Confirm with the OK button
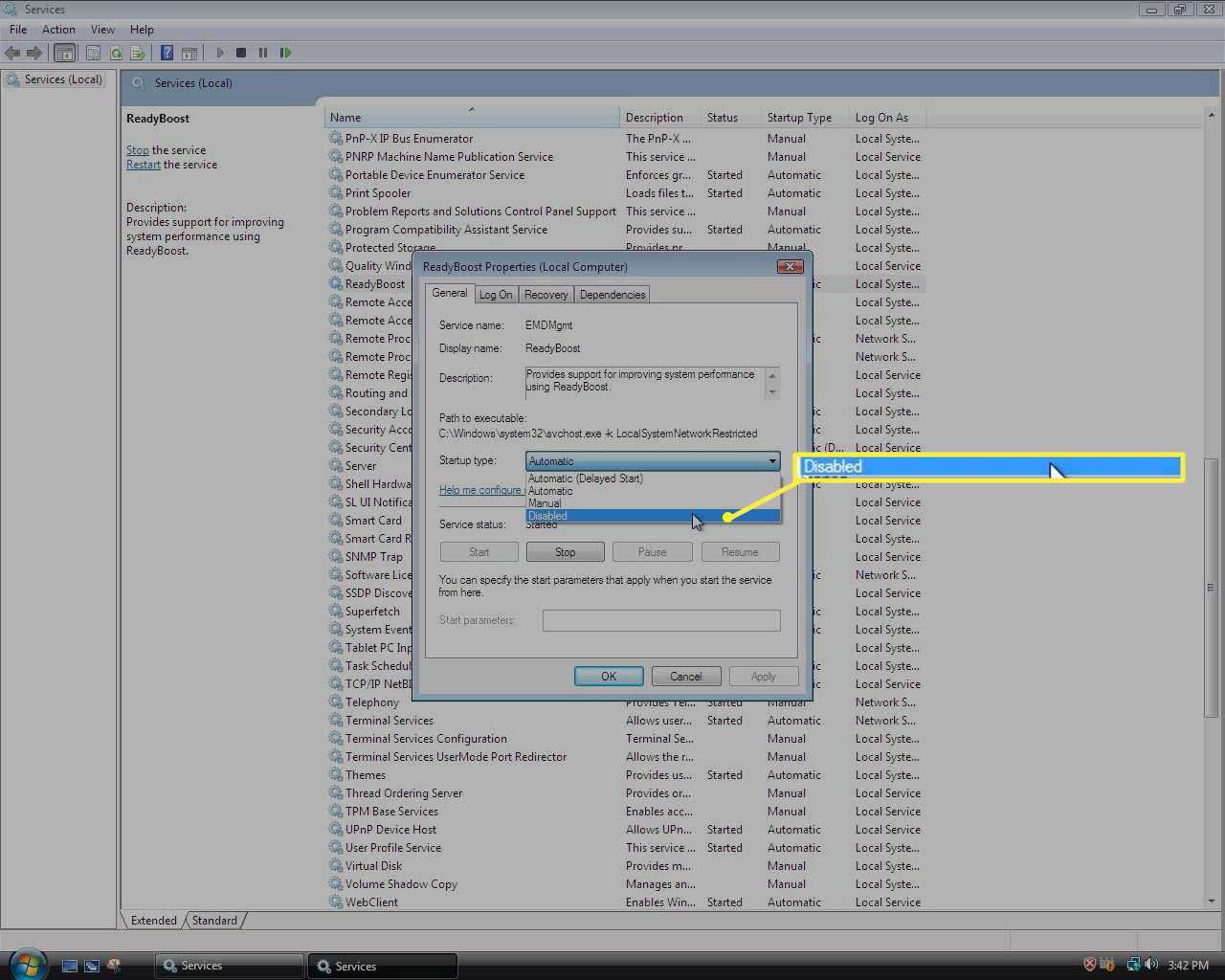Image resolution: width=1225 pixels, height=980 pixels. pyautogui.click(x=609, y=677)
